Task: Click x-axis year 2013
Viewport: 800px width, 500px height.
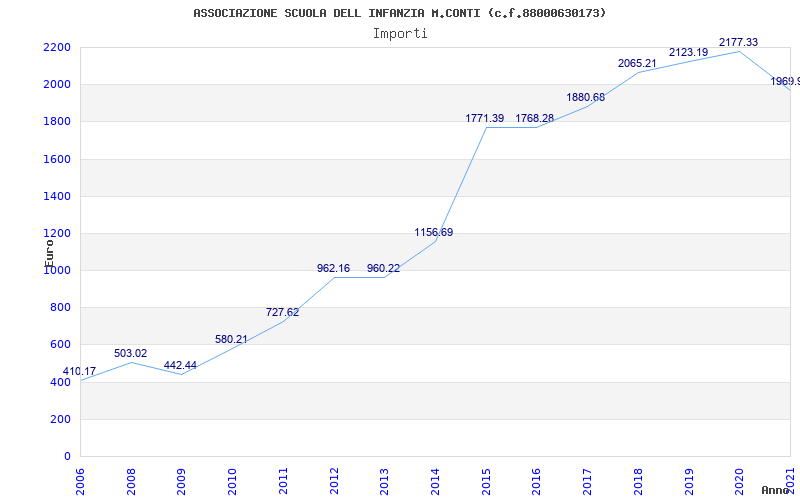Action: click(385, 481)
